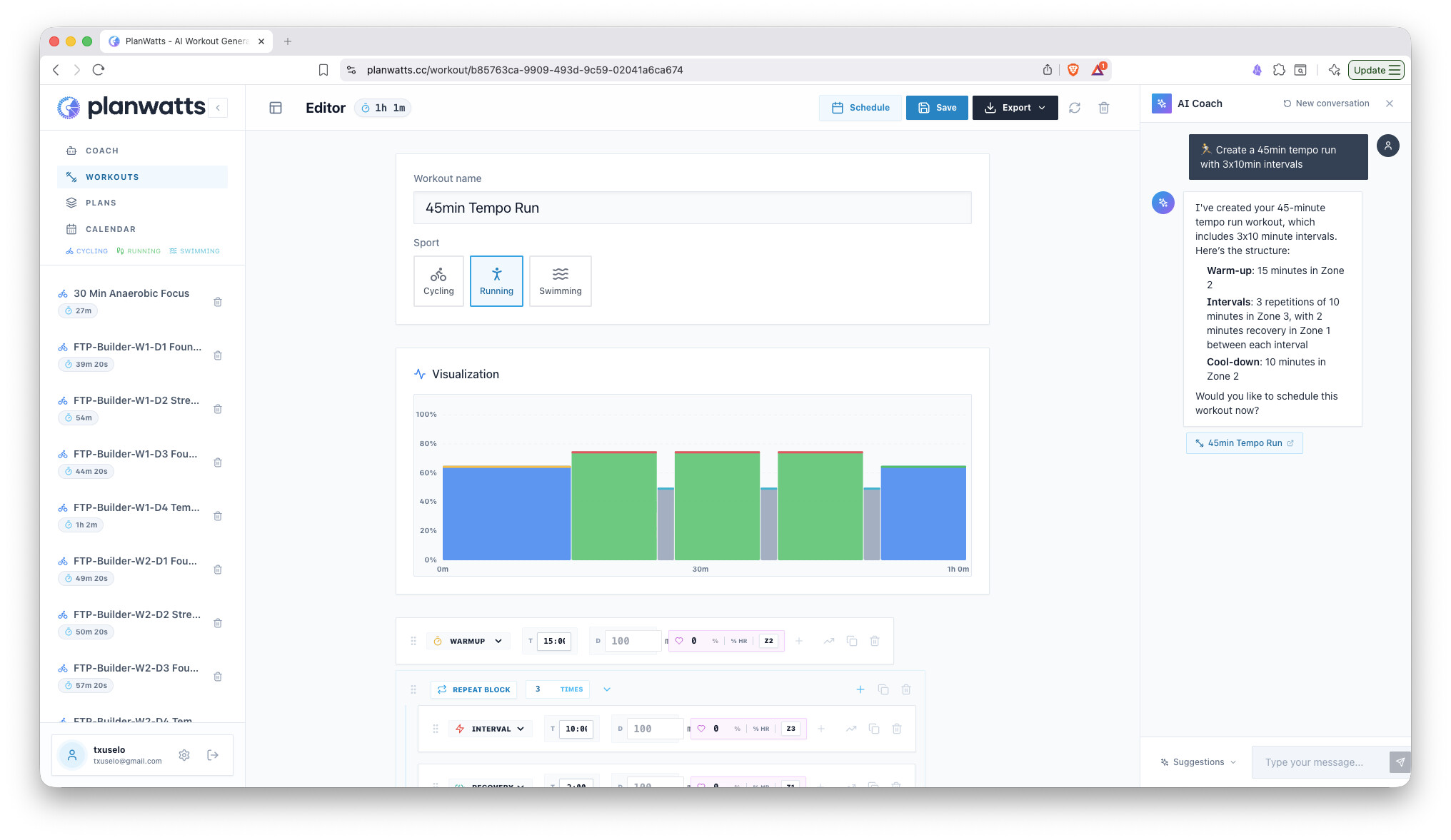Open the Export dropdown
This screenshot has width=1451, height=840.
pyautogui.click(x=1015, y=108)
